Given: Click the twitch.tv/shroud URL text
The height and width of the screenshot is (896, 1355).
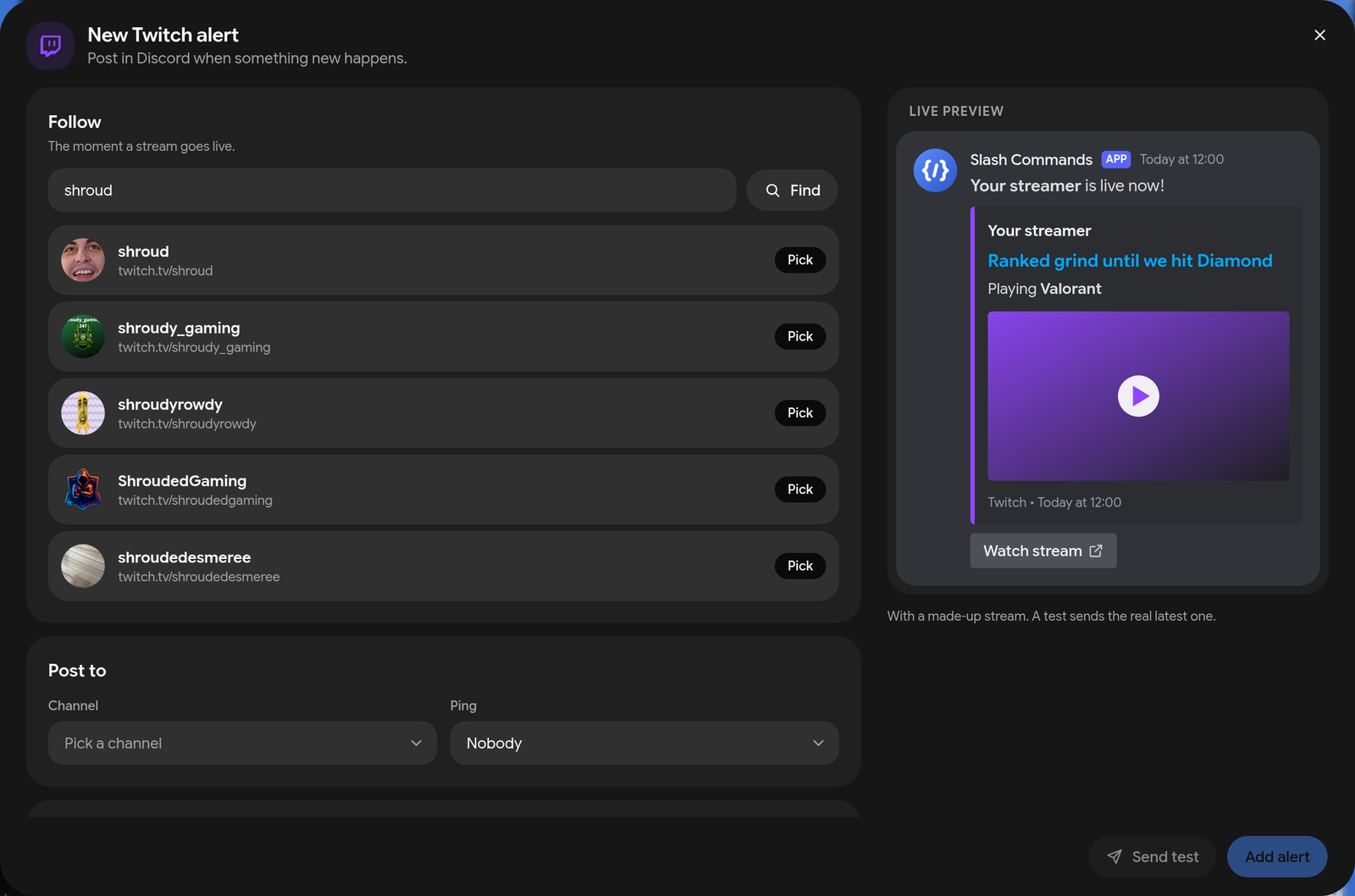Looking at the screenshot, I should click(x=165, y=271).
